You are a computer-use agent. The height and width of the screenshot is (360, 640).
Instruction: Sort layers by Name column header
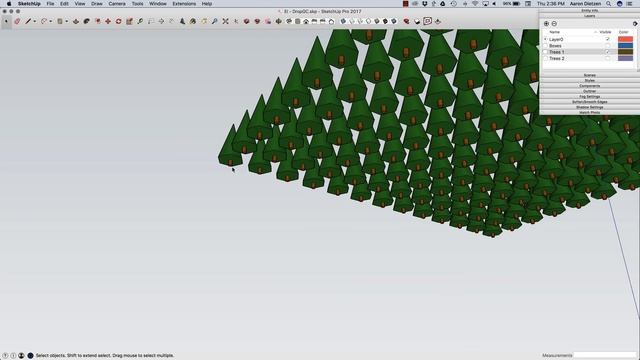coord(554,32)
